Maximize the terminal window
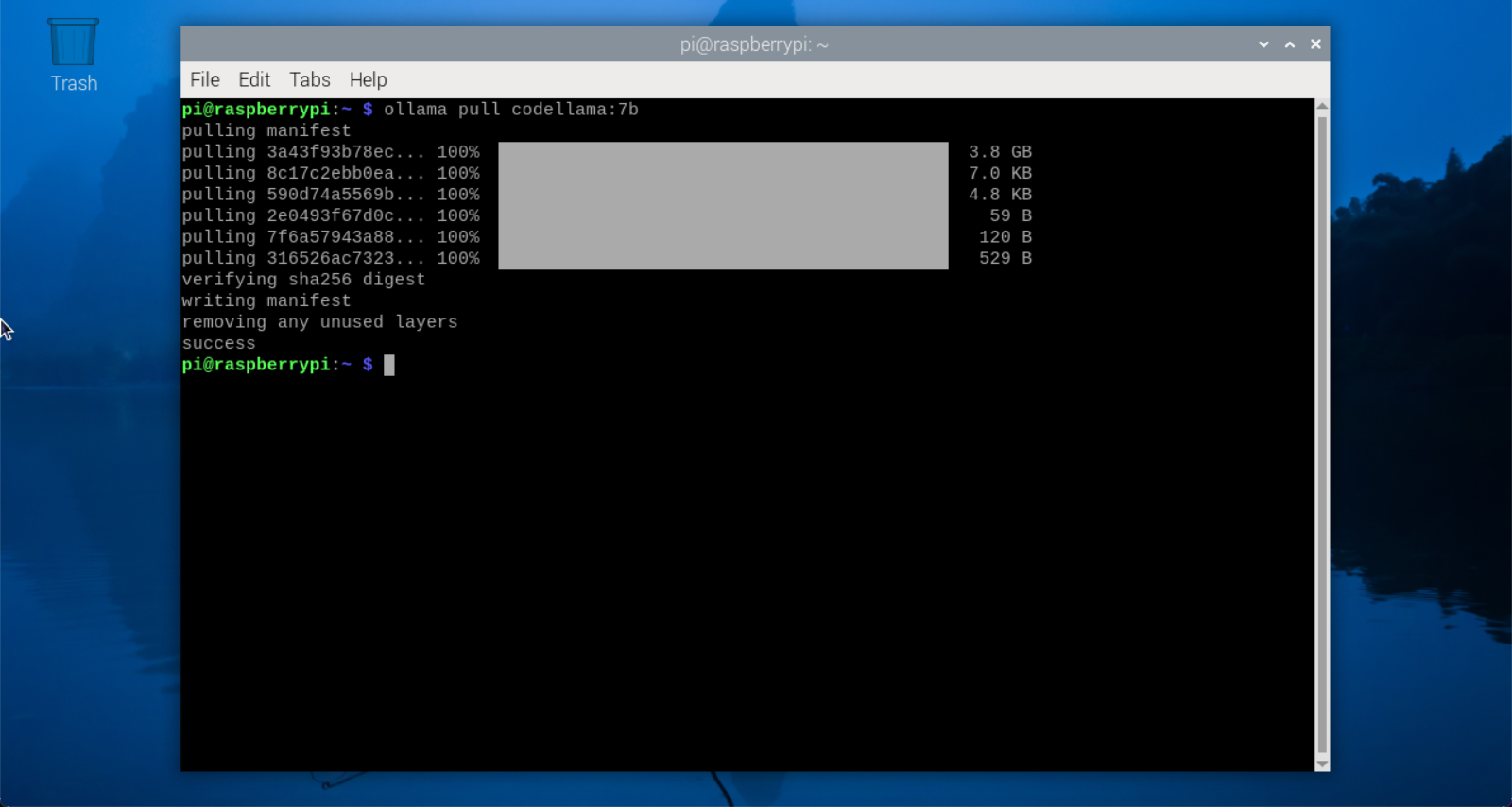This screenshot has height=807, width=1512. (1290, 44)
